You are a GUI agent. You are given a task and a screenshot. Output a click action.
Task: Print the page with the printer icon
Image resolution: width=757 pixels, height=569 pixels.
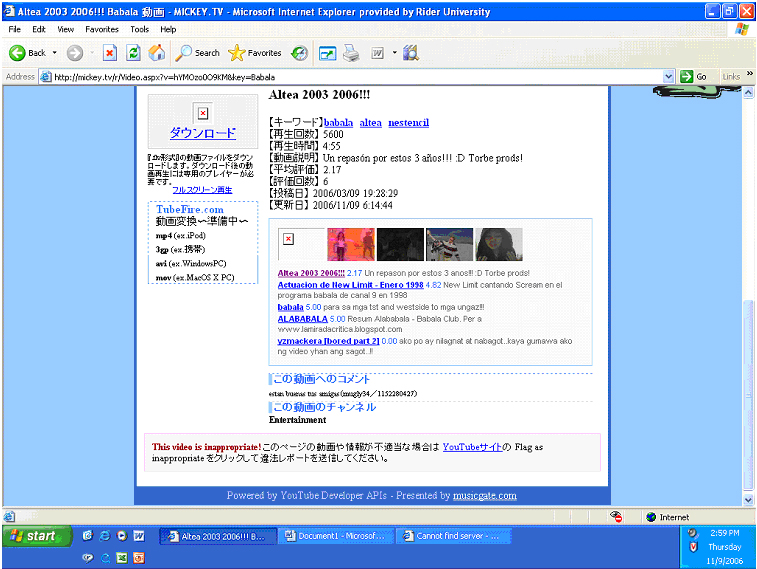pos(351,53)
